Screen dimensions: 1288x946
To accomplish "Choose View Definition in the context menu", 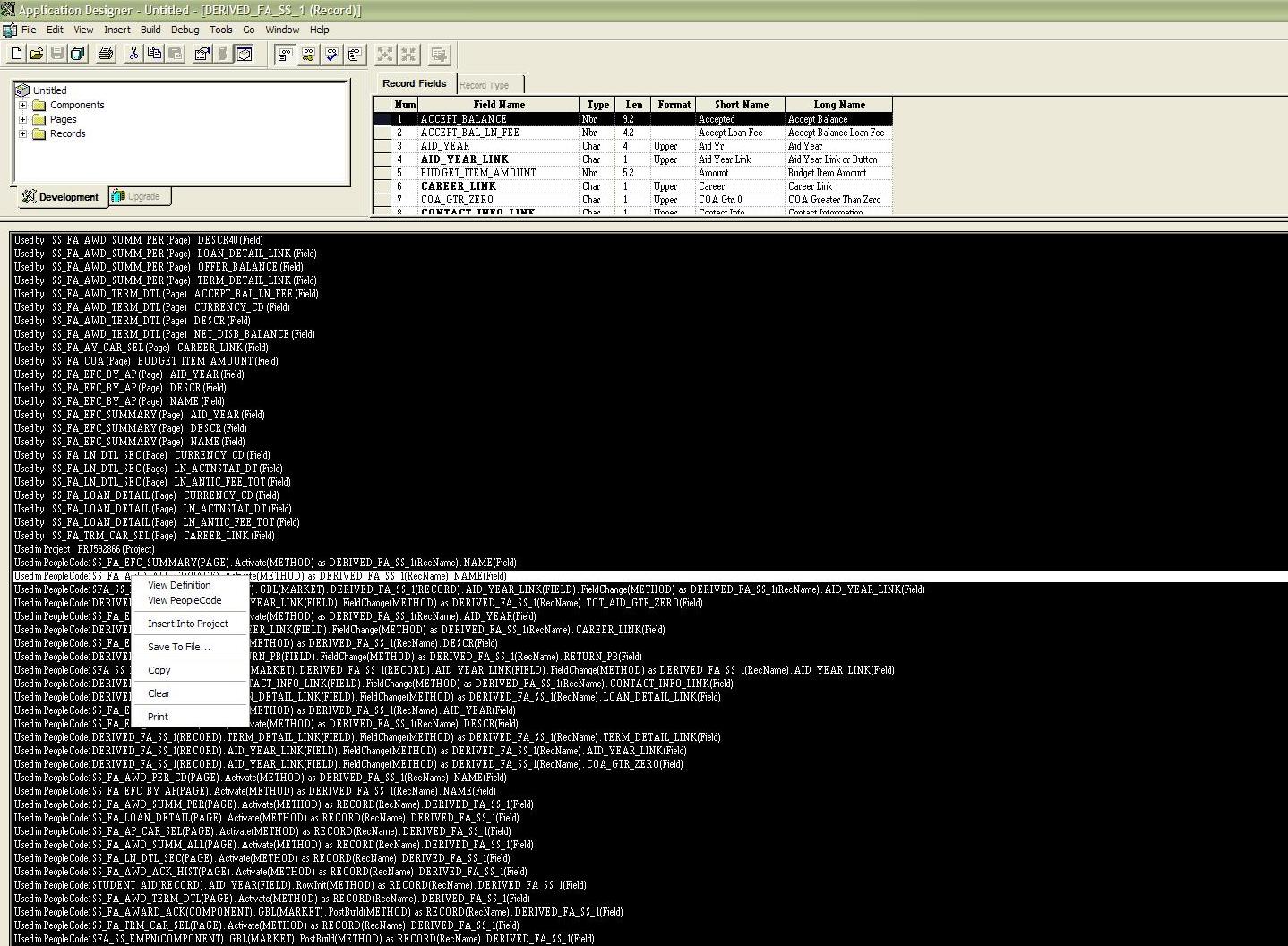I will (x=180, y=585).
